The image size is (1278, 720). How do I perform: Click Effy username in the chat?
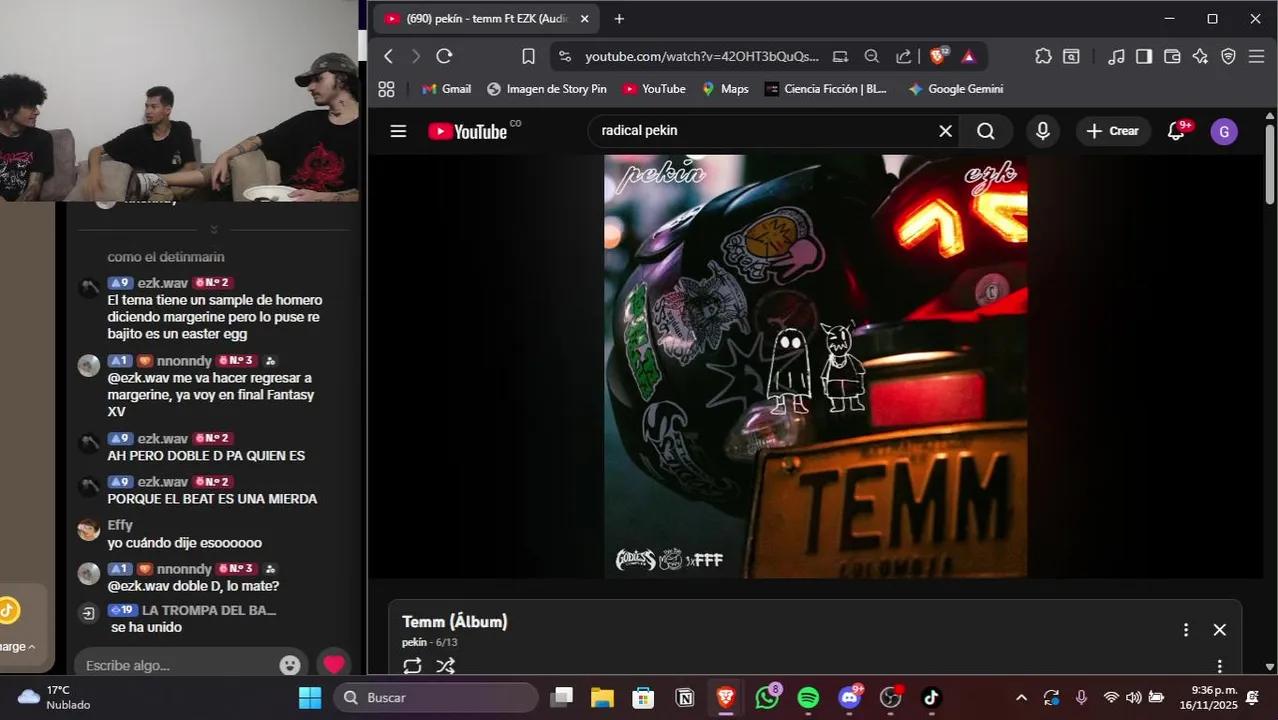(120, 525)
